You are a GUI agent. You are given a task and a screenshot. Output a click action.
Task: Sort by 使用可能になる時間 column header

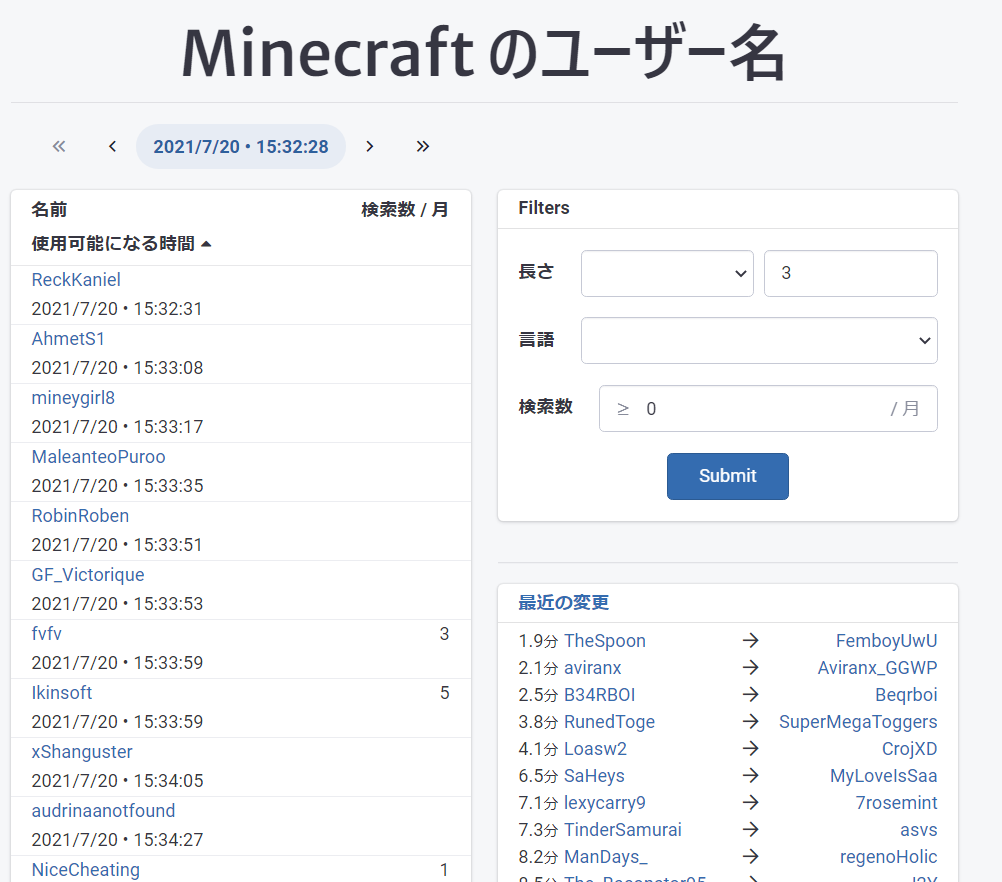click(x=121, y=244)
